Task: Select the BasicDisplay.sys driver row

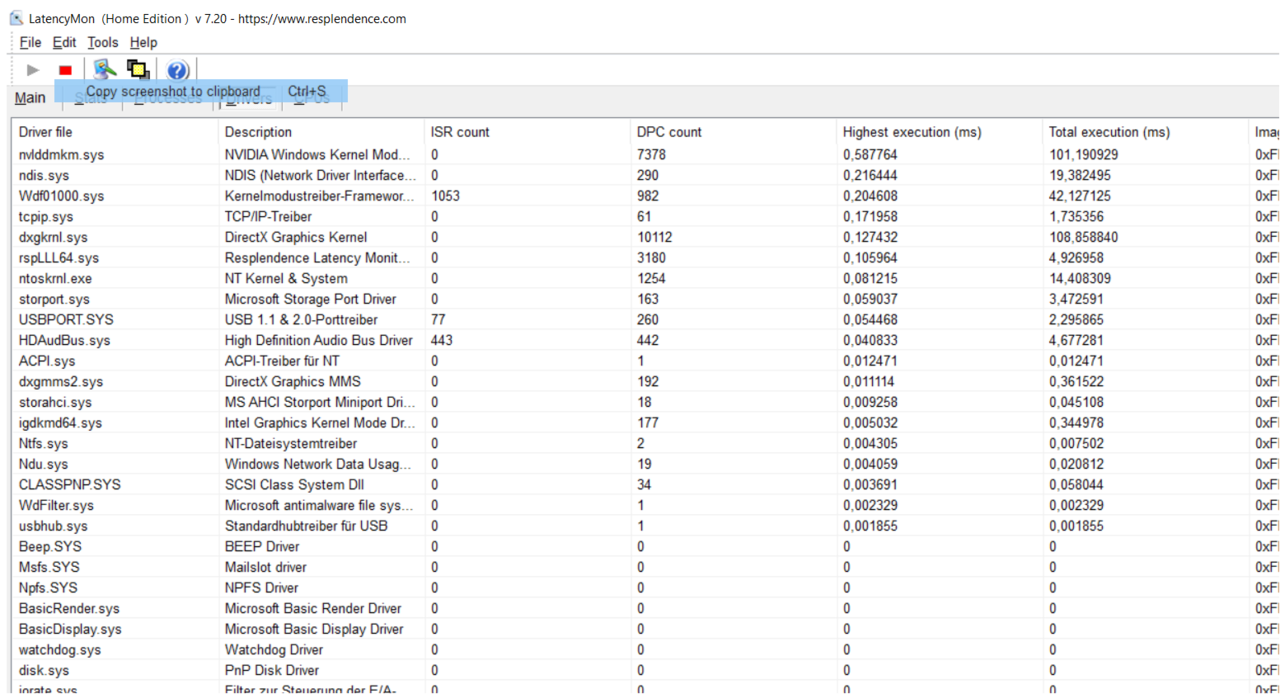Action: 645,629
